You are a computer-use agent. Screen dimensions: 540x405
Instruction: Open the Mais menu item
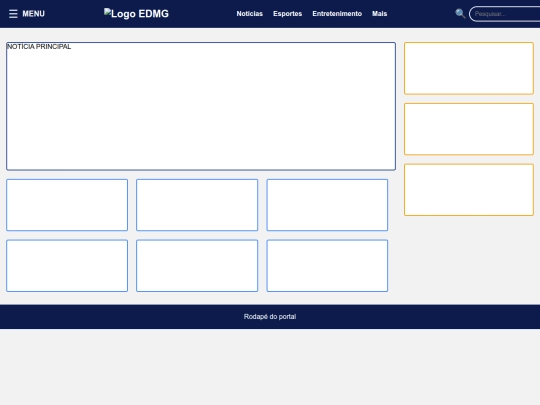coord(380,14)
